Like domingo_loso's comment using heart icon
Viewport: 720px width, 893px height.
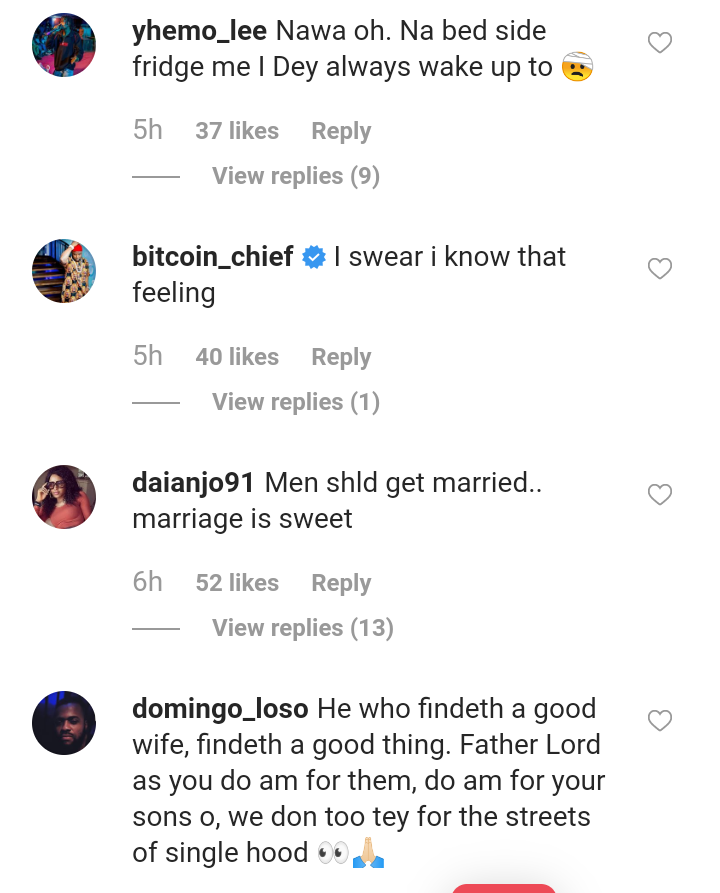click(660, 721)
